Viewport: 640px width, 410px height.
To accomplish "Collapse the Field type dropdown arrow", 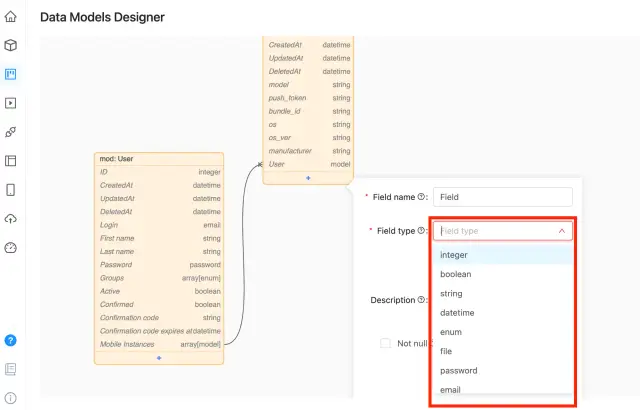I will click(561, 231).
